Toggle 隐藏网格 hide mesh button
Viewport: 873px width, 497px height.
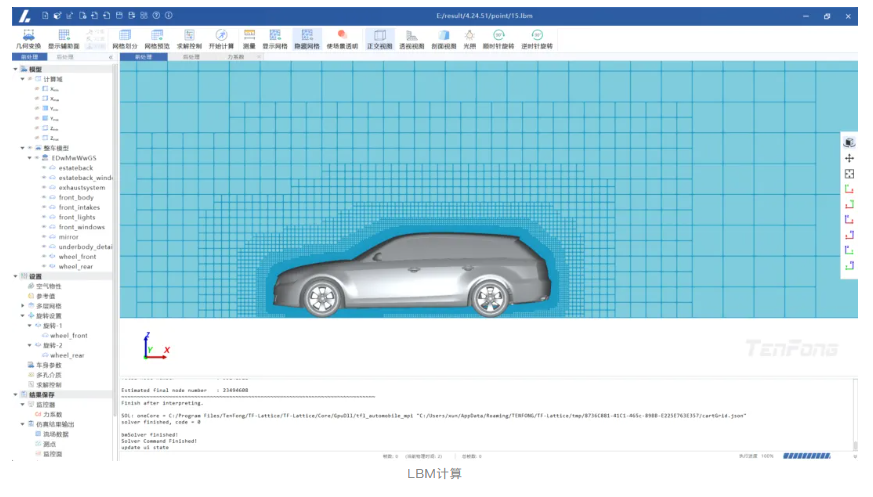(x=308, y=37)
